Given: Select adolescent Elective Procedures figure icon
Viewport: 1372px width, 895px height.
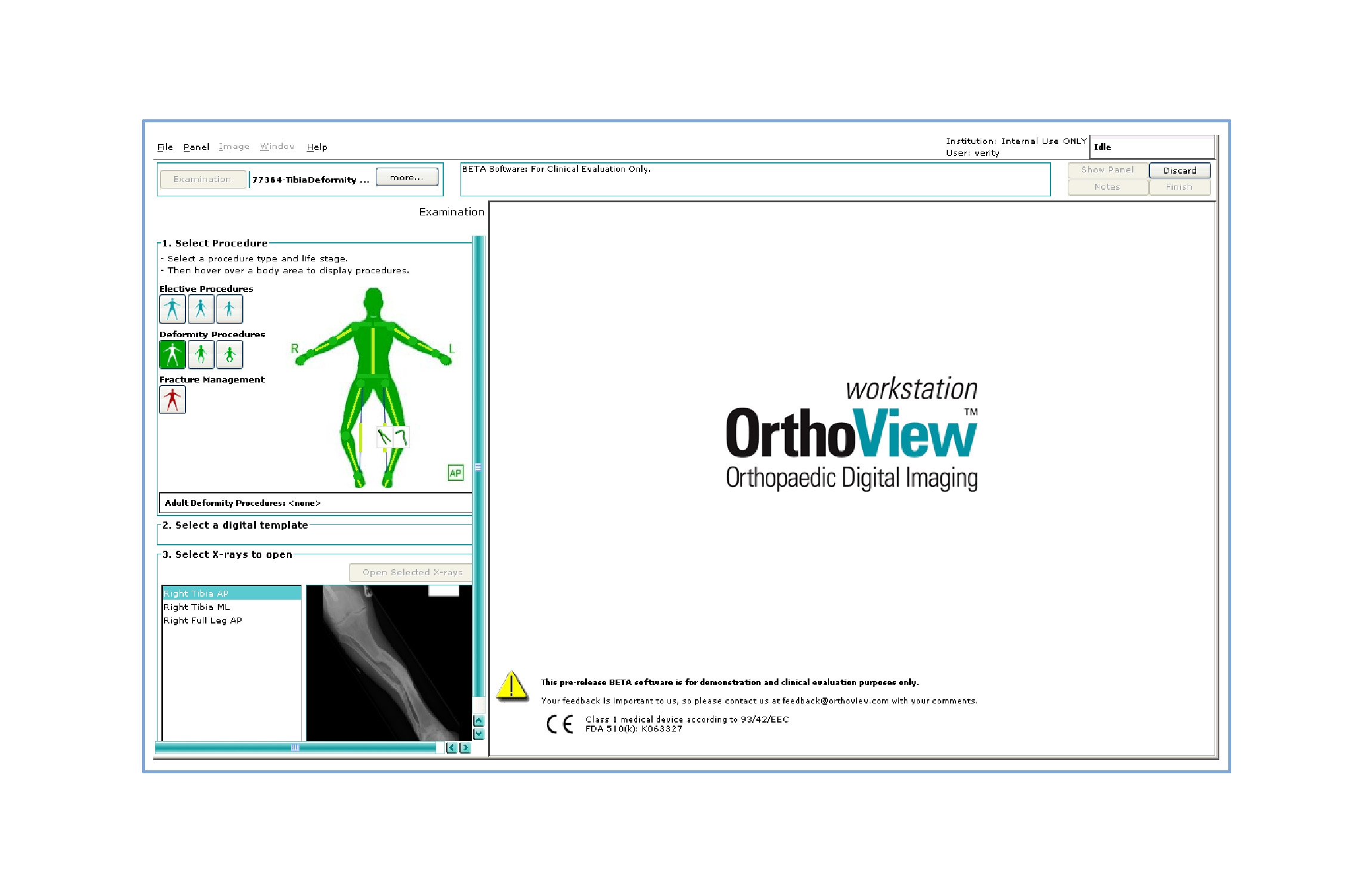Looking at the screenshot, I should coord(201,309).
